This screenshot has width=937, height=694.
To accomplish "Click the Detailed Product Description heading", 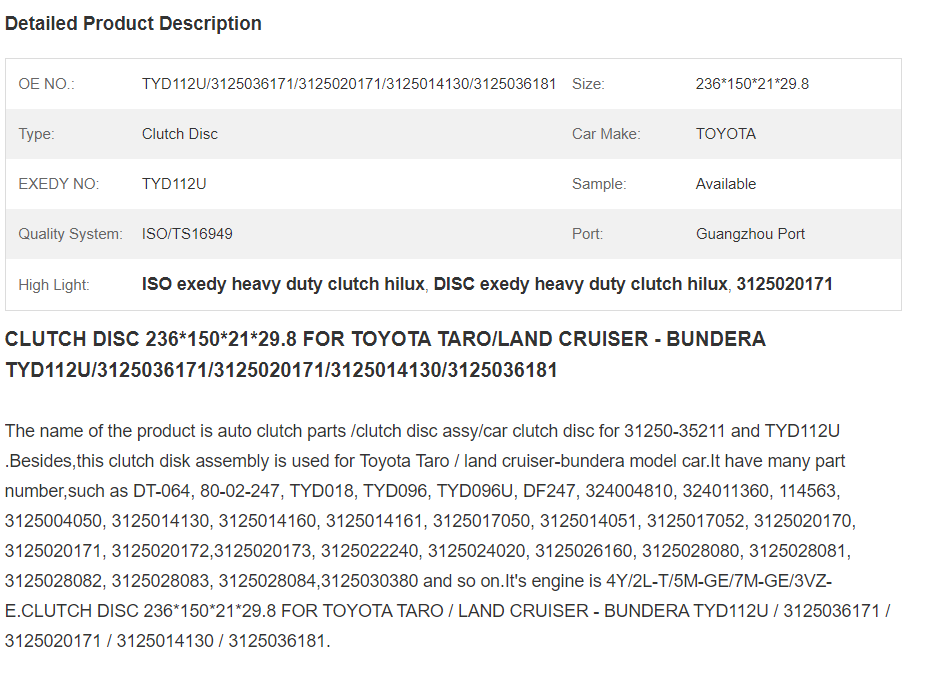I will (133, 24).
